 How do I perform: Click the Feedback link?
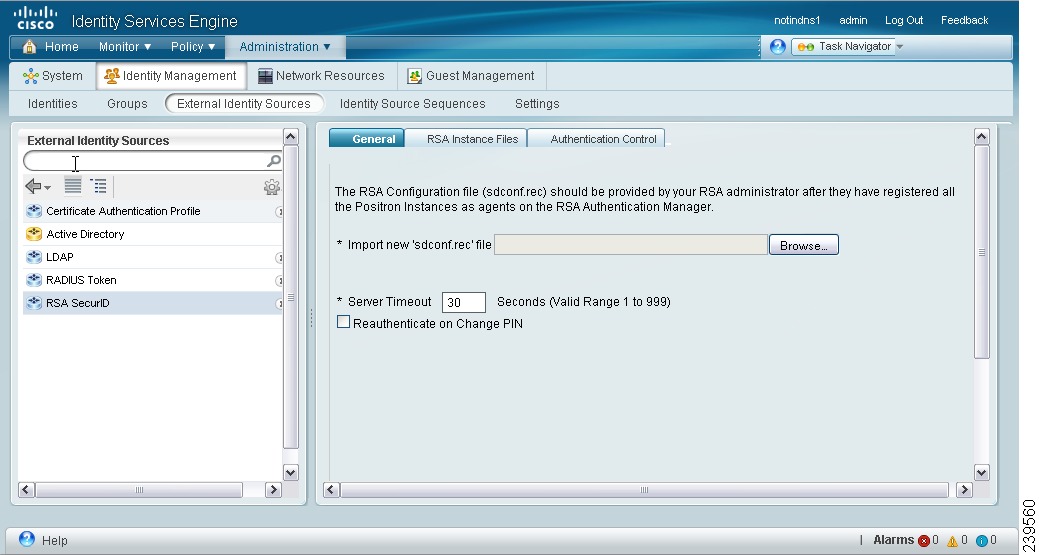tap(964, 21)
